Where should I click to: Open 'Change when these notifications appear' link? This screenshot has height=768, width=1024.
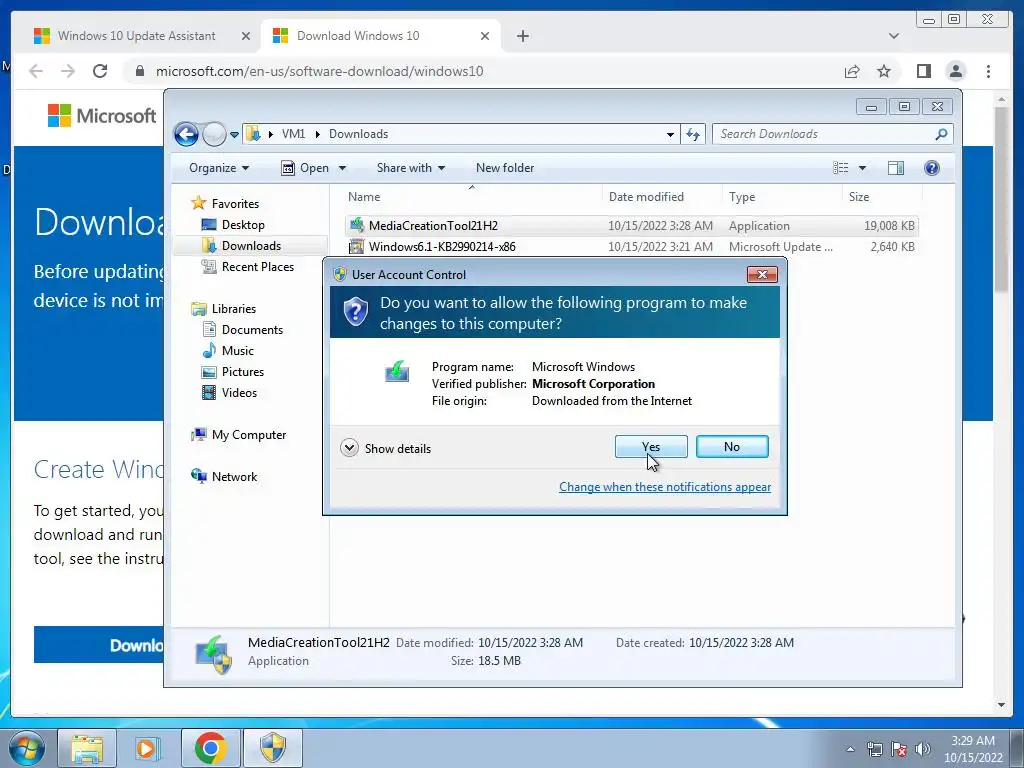point(665,487)
